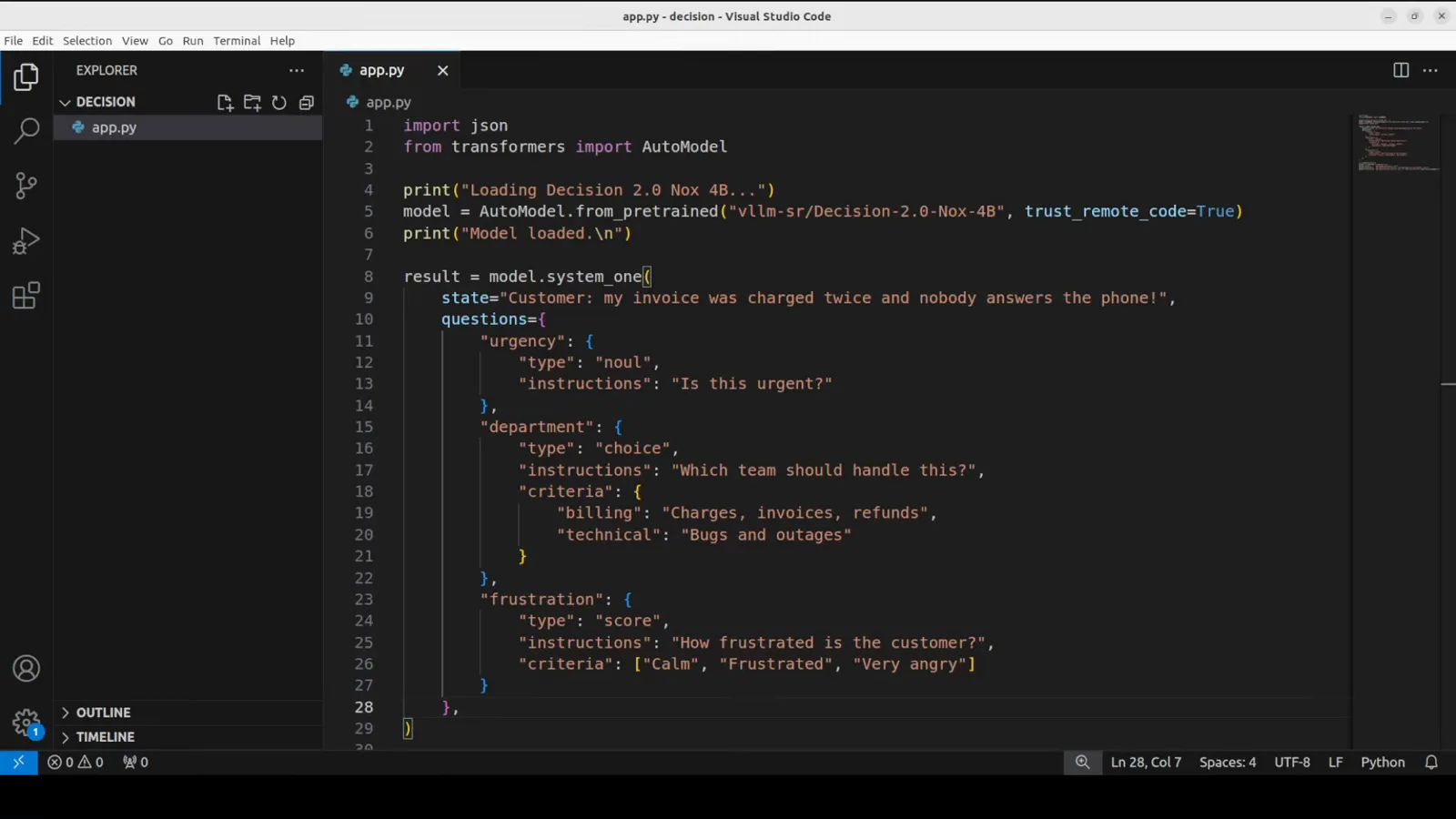Go to line via Ln 28, Col 7
Viewport: 1456px width, 819px height.
point(1146,763)
